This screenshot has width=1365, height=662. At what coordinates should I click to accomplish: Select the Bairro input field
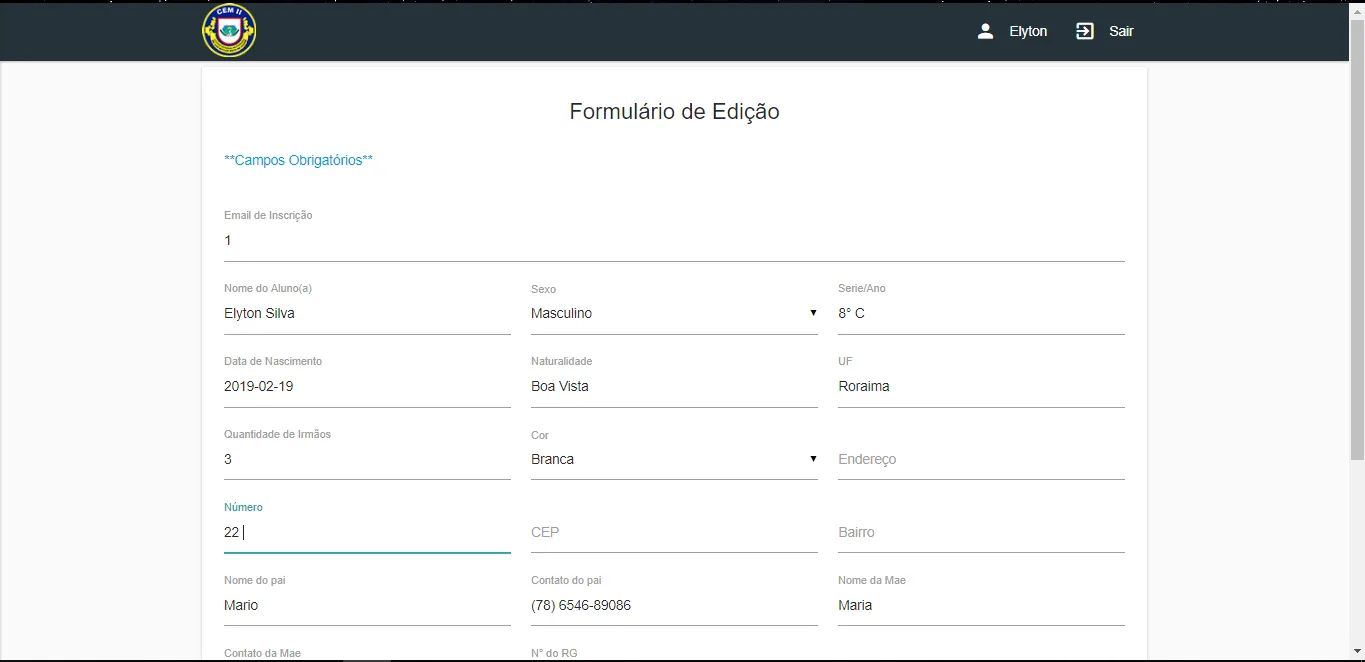981,533
